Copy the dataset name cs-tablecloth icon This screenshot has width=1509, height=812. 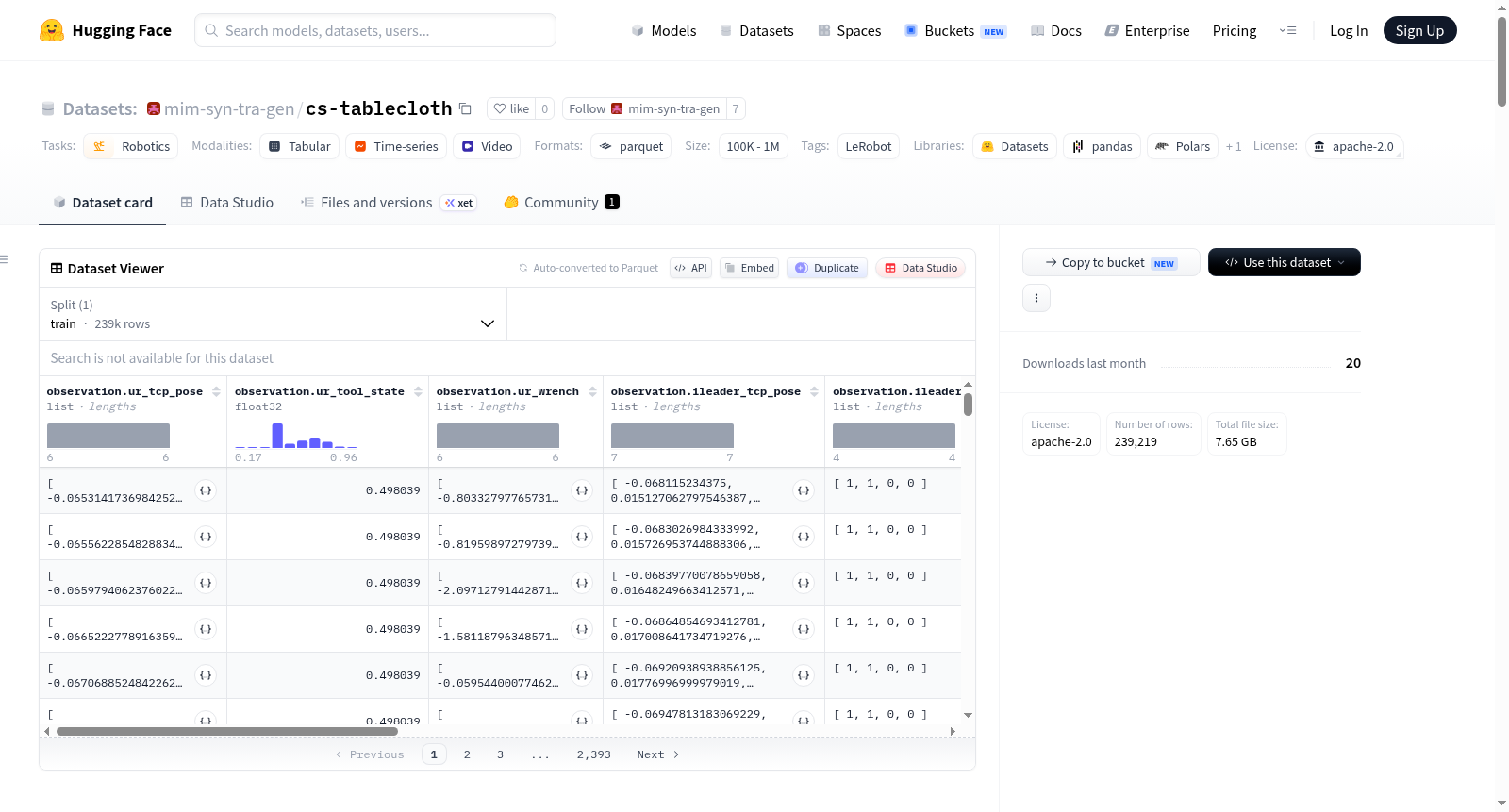465,108
